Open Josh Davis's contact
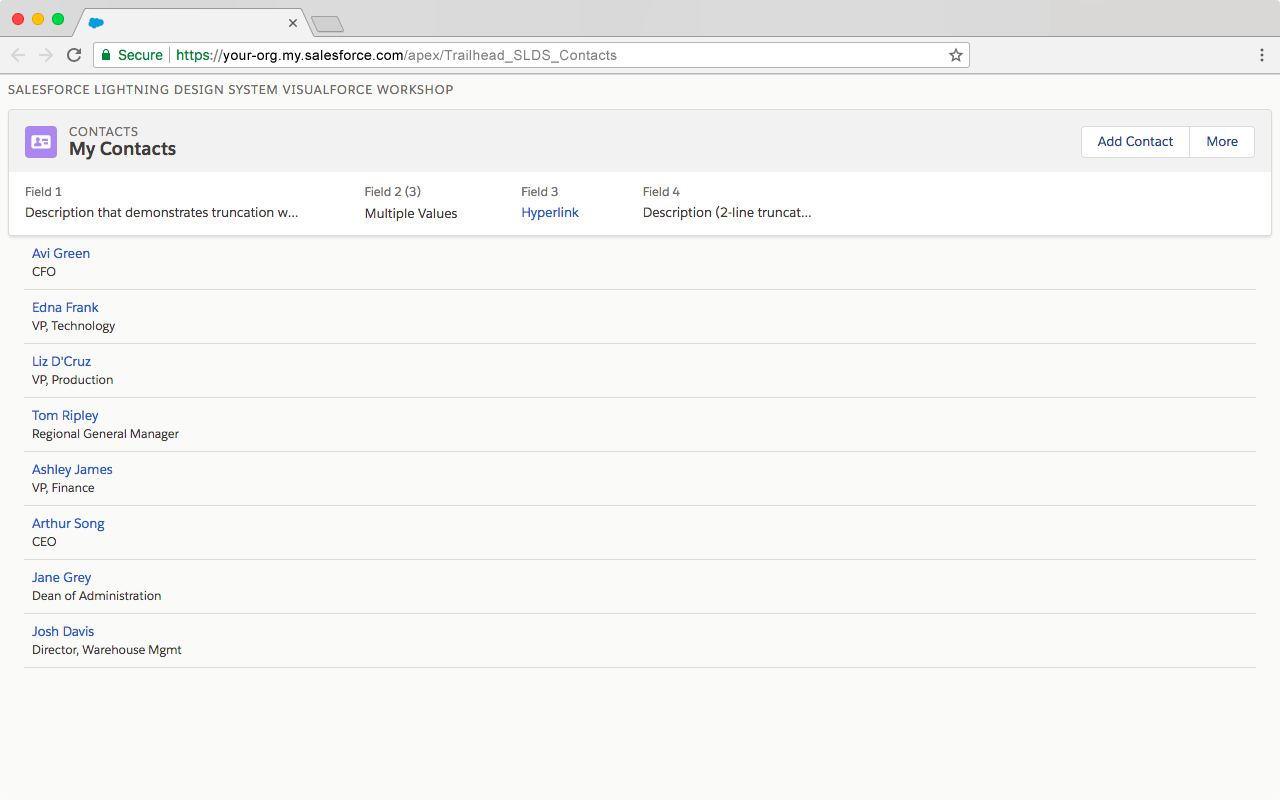The height and width of the screenshot is (800, 1280). (63, 632)
